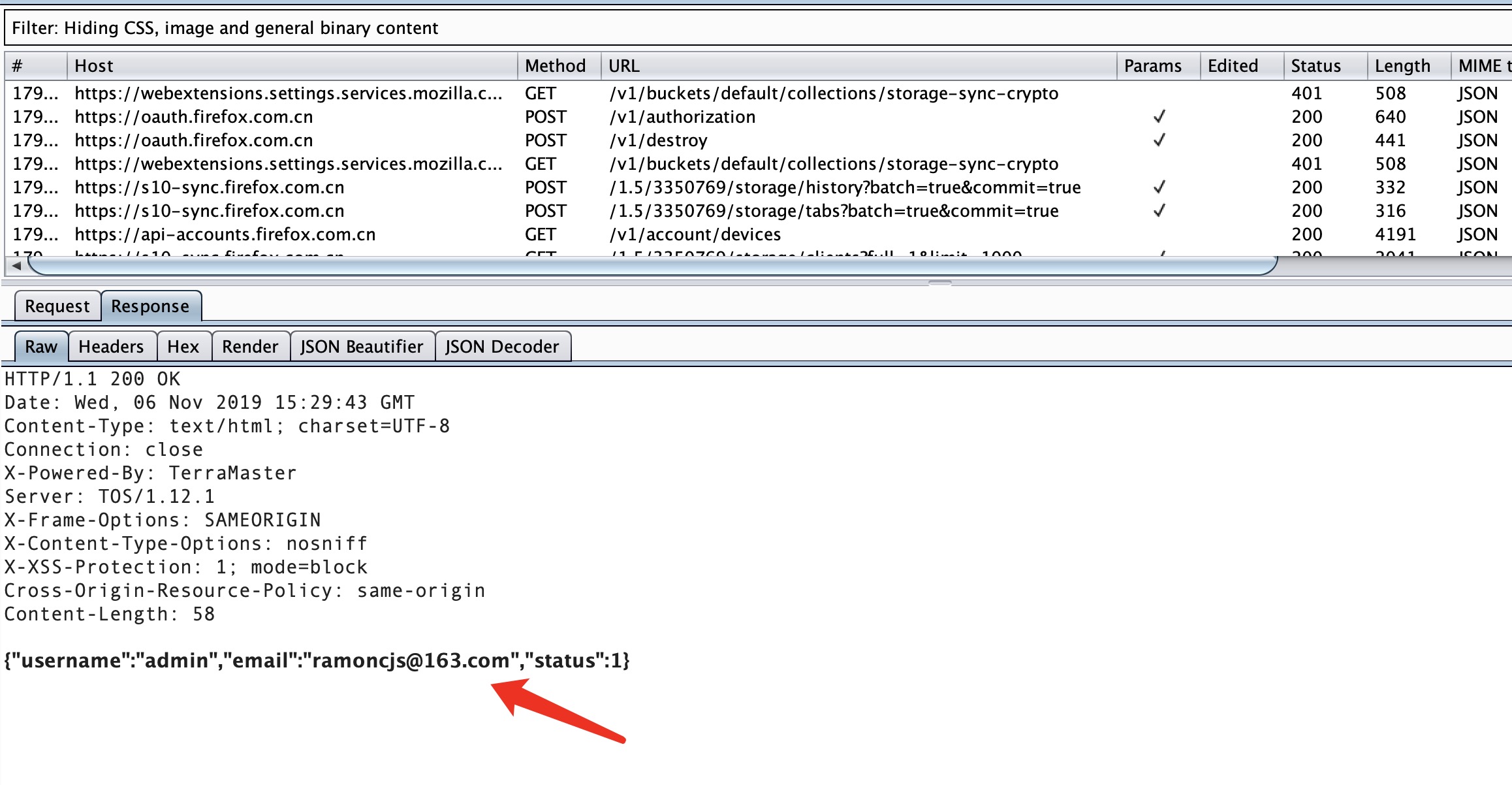Viewport: 1512px width, 785px height.
Task: Click the Length value 332
Action: [x=1391, y=187]
